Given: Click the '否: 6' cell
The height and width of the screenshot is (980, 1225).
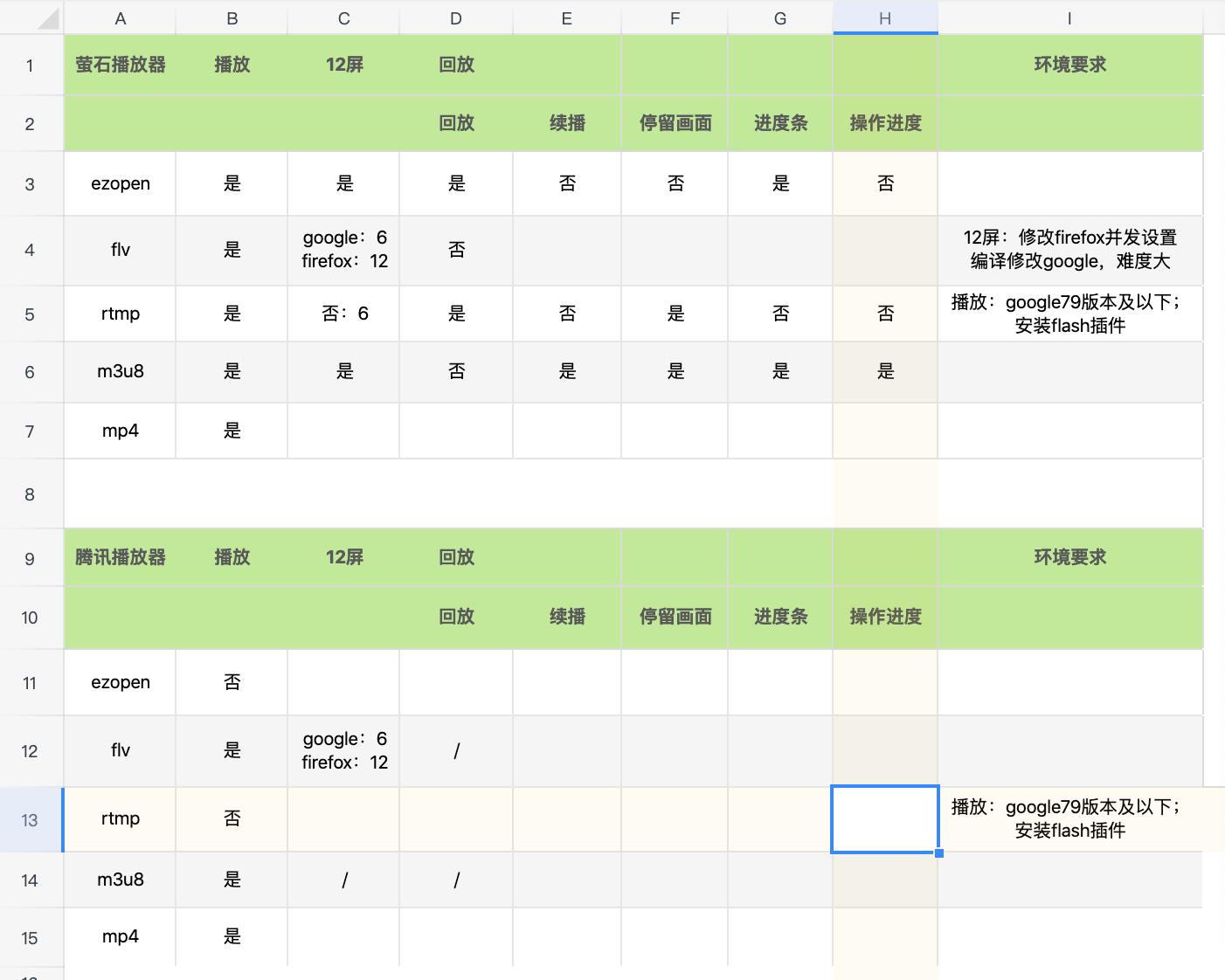Looking at the screenshot, I should (x=344, y=314).
